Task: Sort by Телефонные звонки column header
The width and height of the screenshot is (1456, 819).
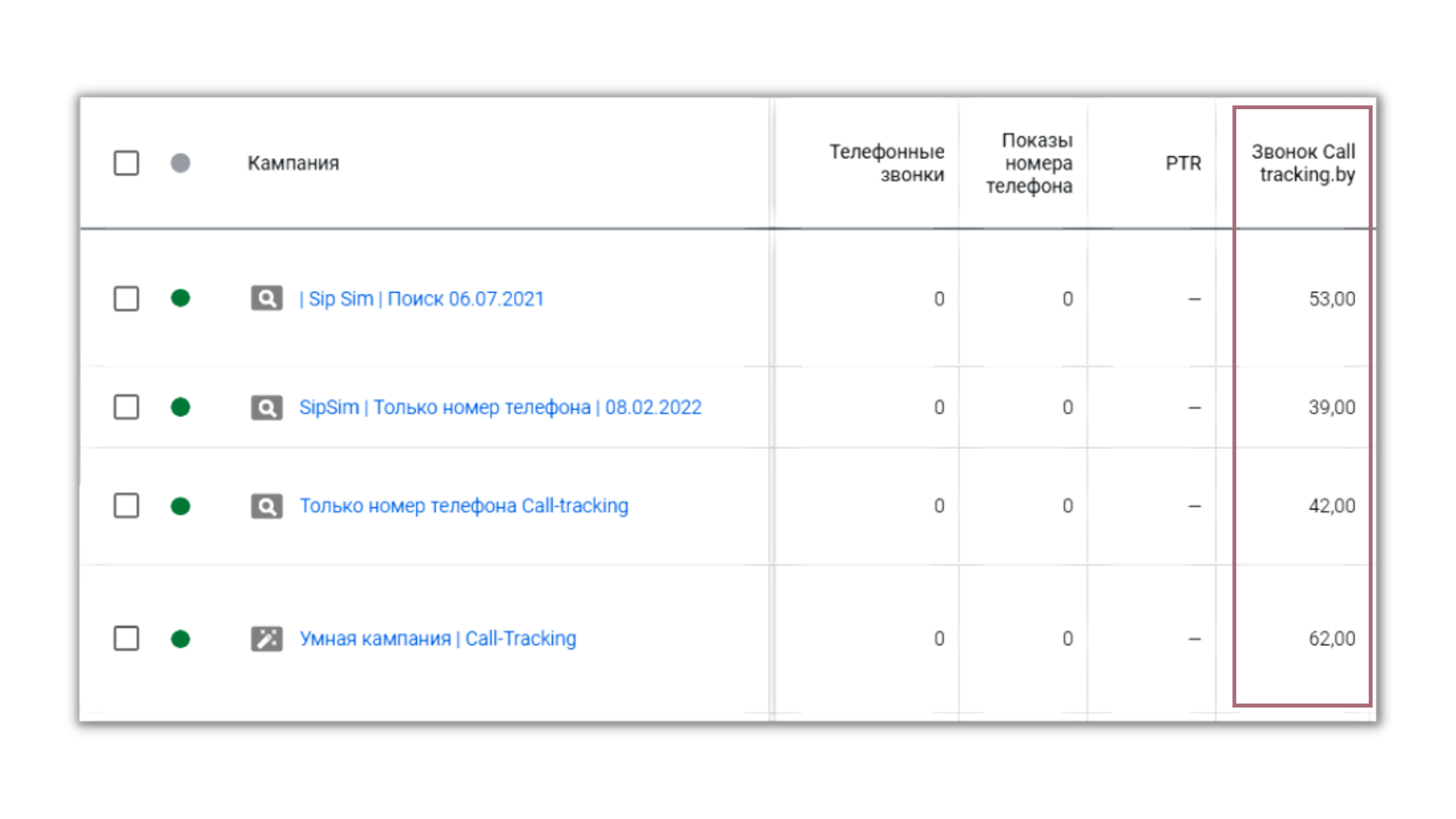Action: tap(886, 163)
